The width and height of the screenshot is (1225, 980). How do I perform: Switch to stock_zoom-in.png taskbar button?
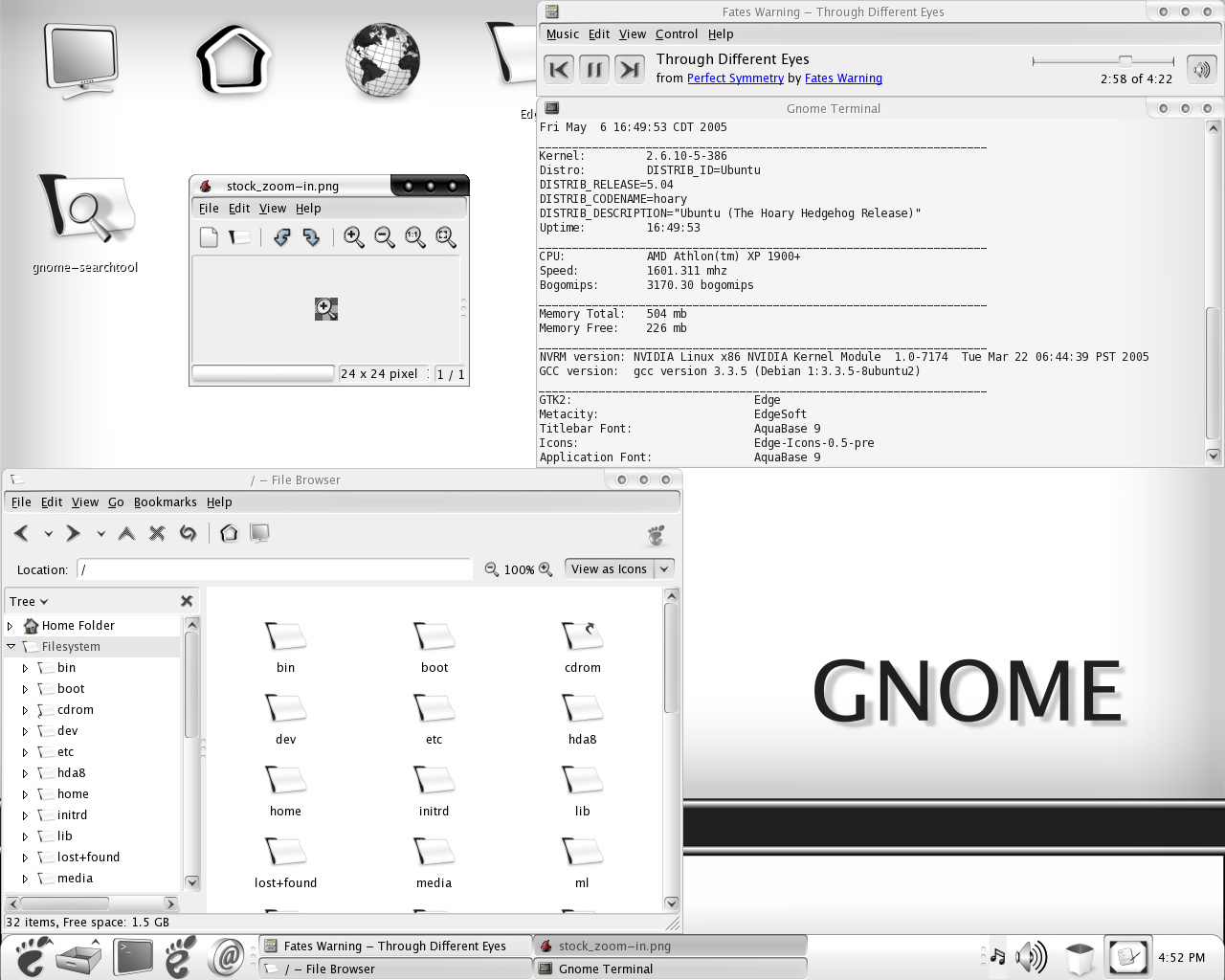[x=669, y=946]
